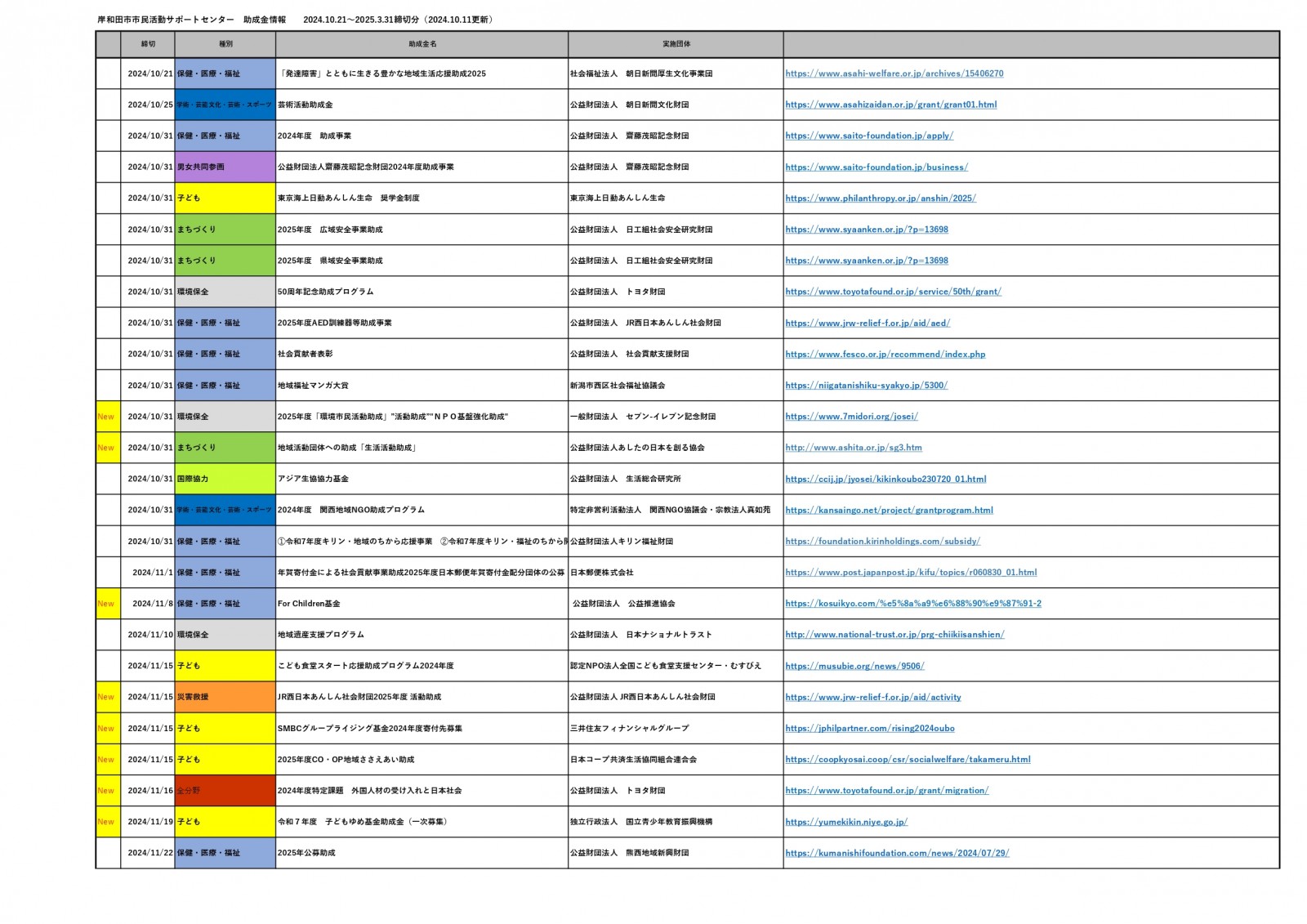The width and height of the screenshot is (1307, 924).
Task: Follow the musubie.org/news/9506 link
Action: click(854, 666)
